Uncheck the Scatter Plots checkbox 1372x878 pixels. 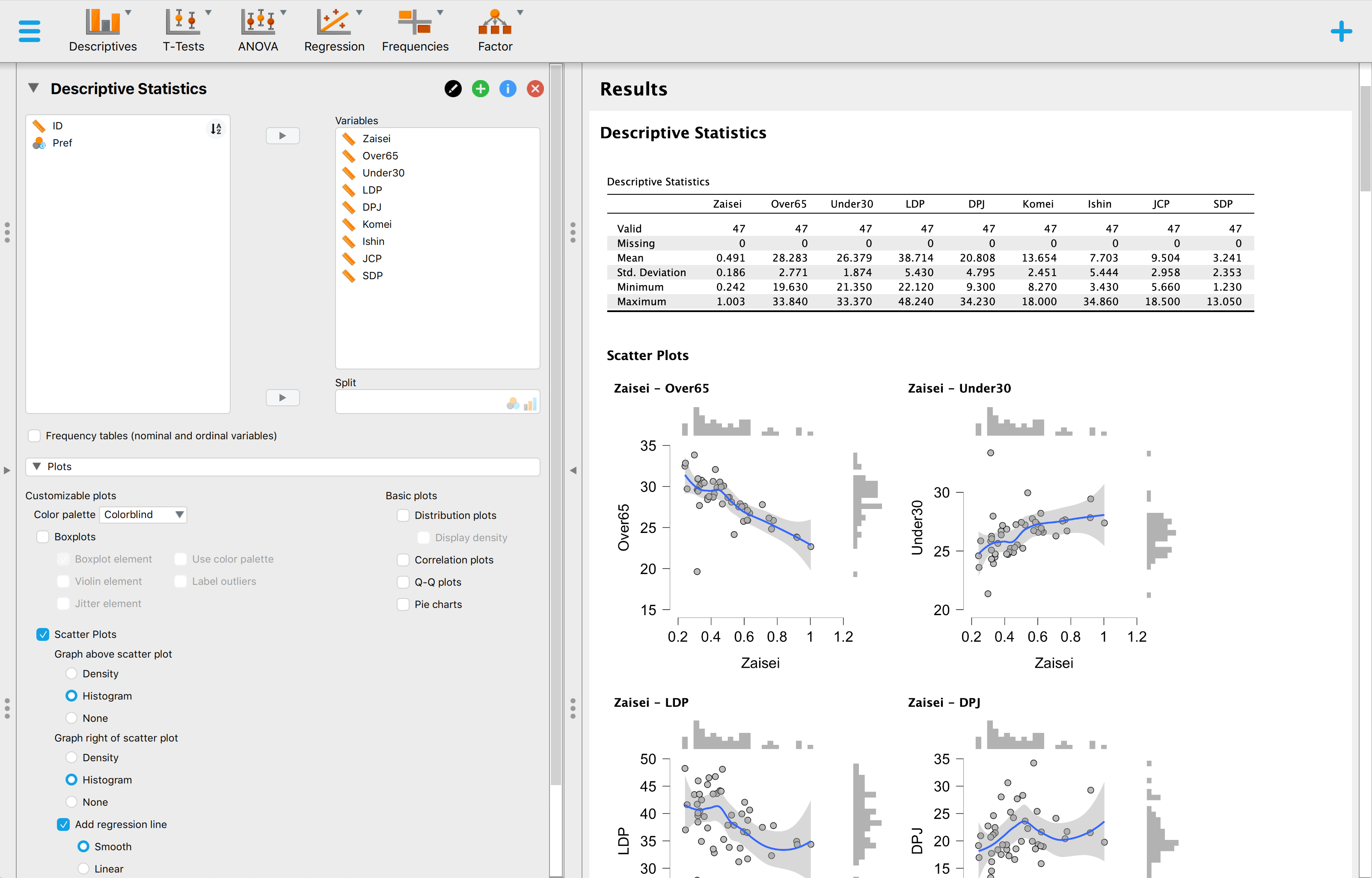coord(43,634)
